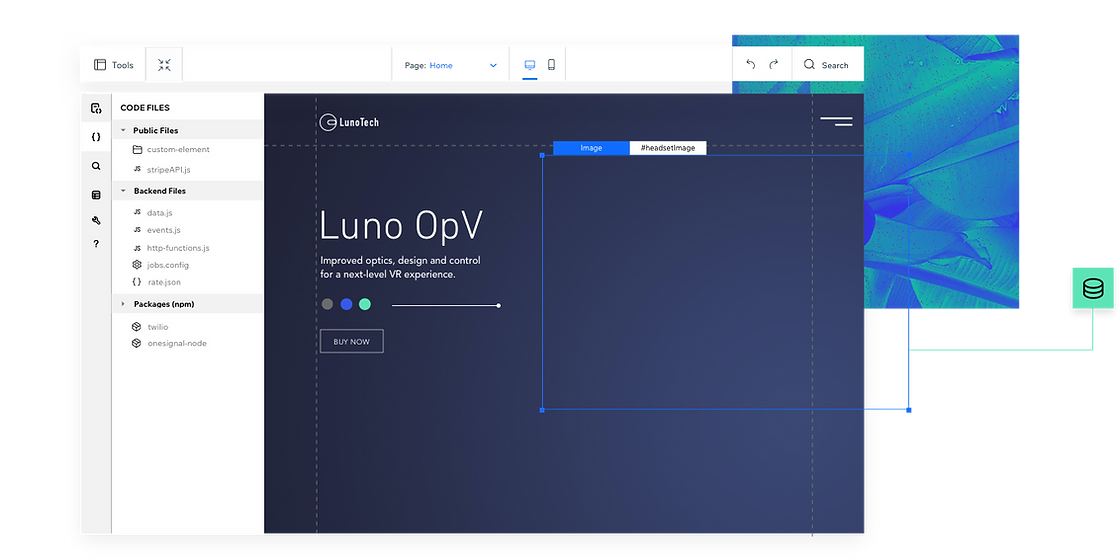Open stripeAPI.js file

pyautogui.click(x=169, y=170)
